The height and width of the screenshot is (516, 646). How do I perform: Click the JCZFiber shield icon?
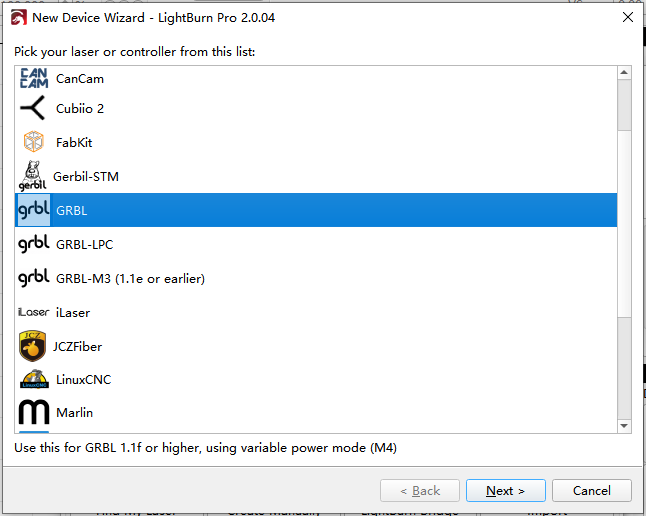pyautogui.click(x=33, y=346)
